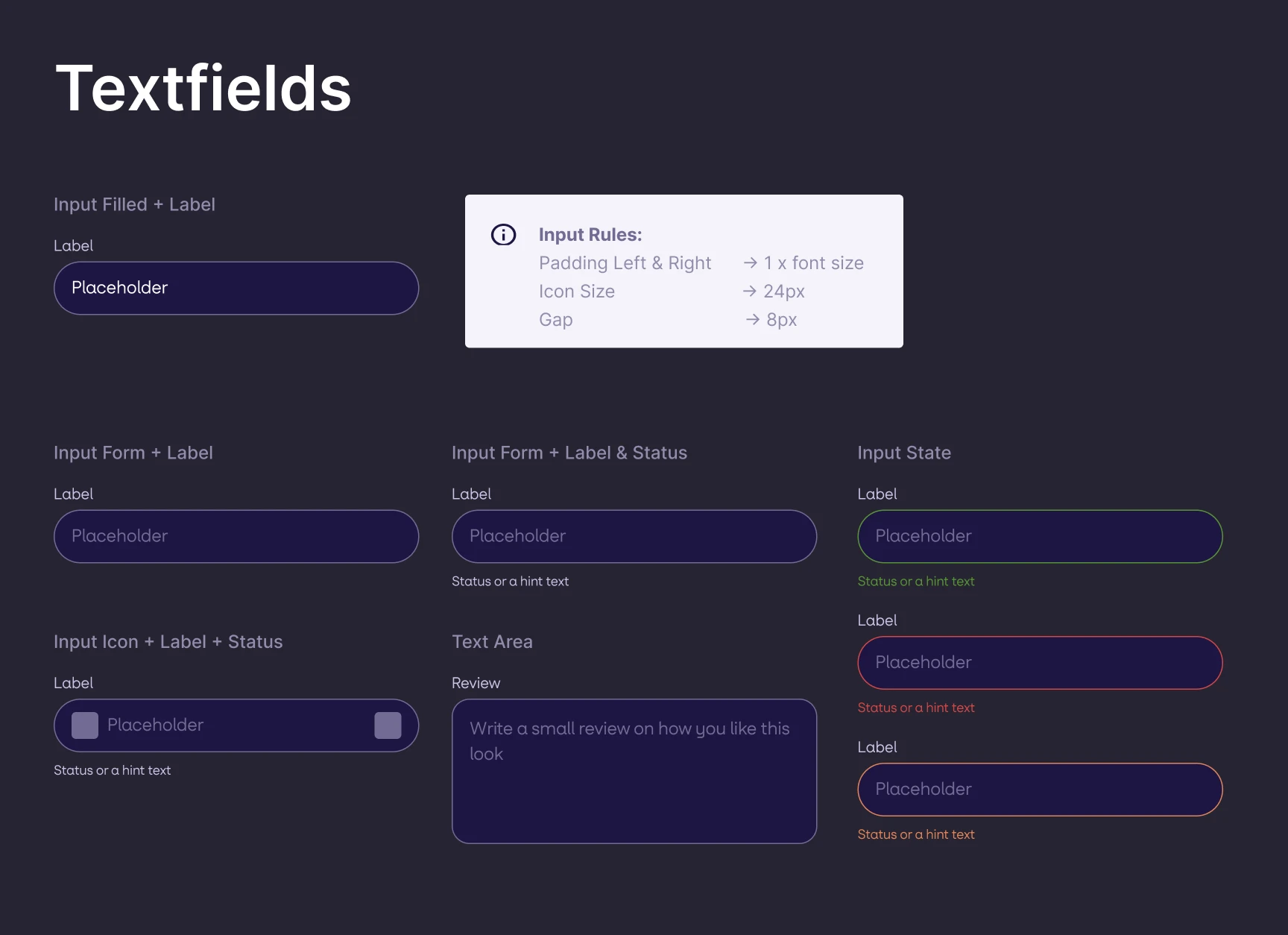Select the orange-bordered warning input
Image resolution: width=1288 pixels, height=935 pixels.
1040,790
